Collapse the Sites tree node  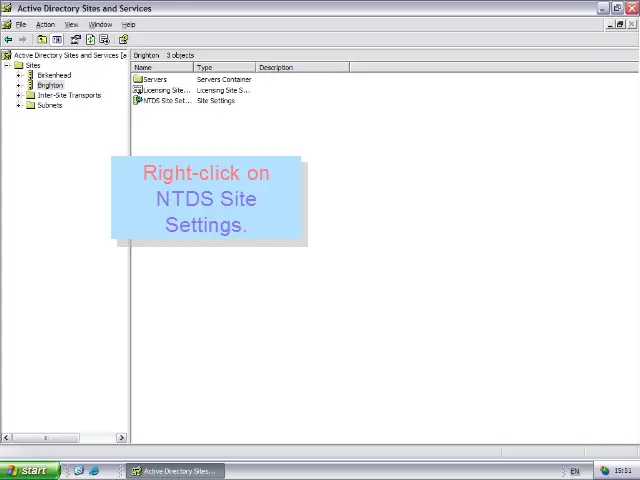click(x=7, y=65)
